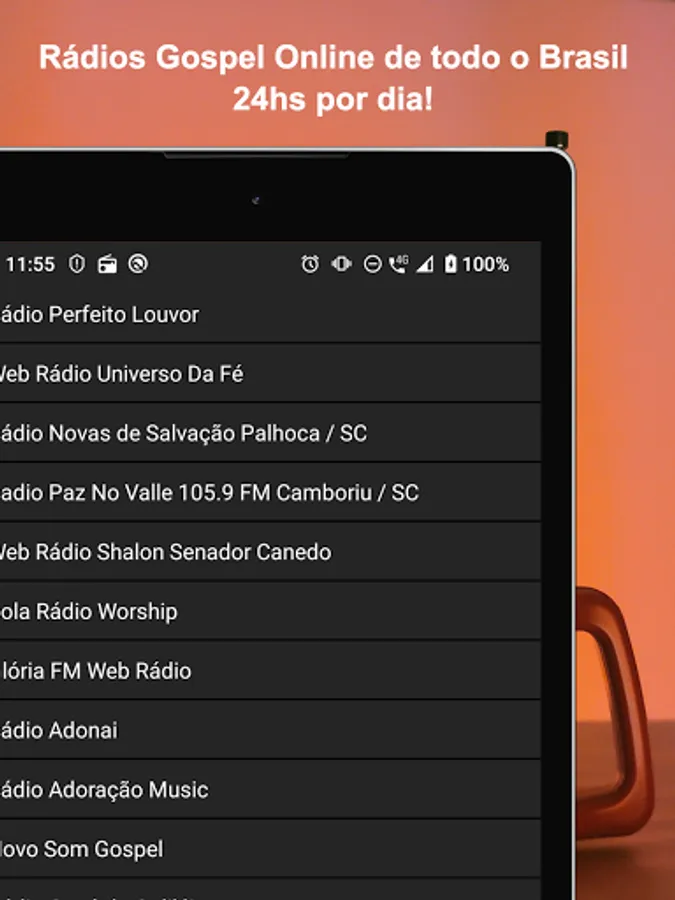Viewport: 675px width, 900px height.
Task: Tap the radio icon in status bar
Action: click(x=107, y=264)
